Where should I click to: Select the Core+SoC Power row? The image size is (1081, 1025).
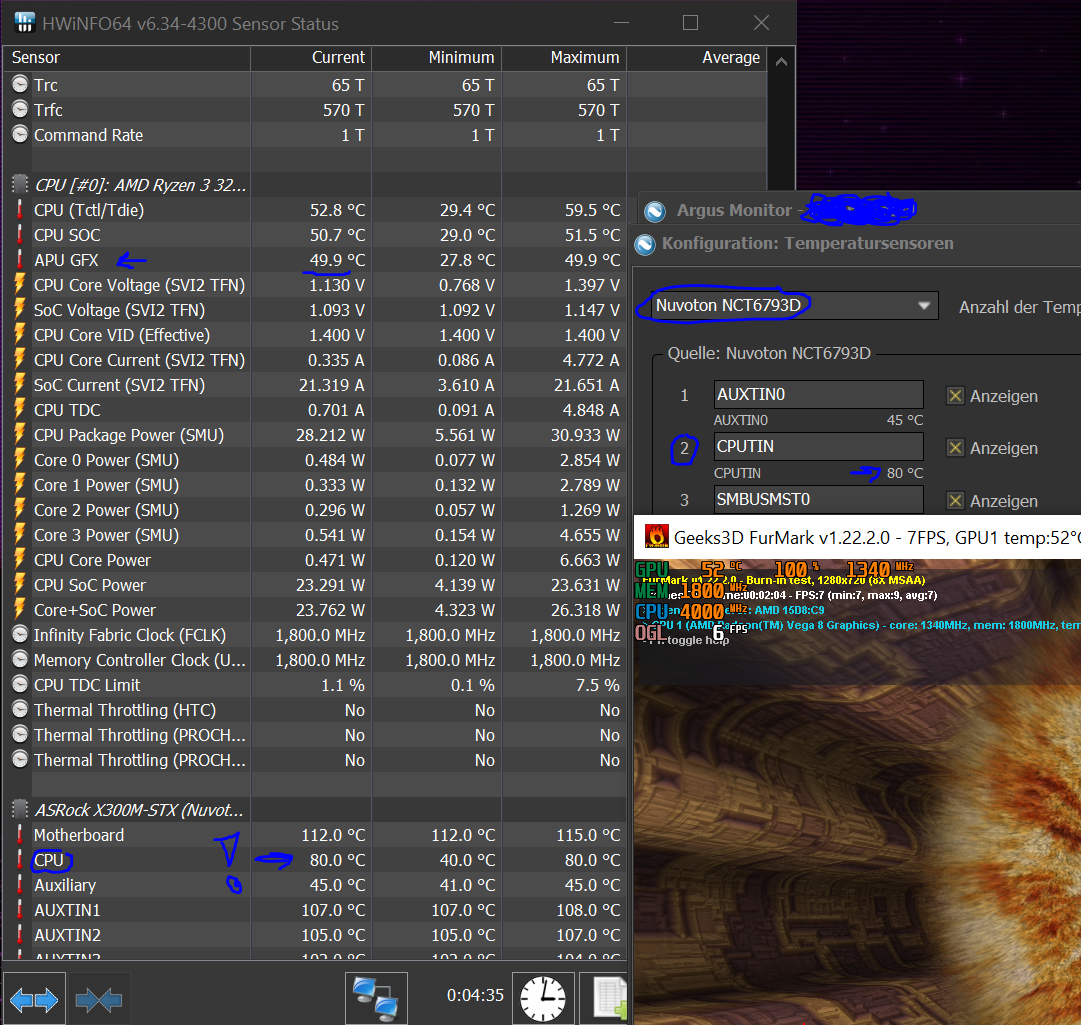pos(315,610)
